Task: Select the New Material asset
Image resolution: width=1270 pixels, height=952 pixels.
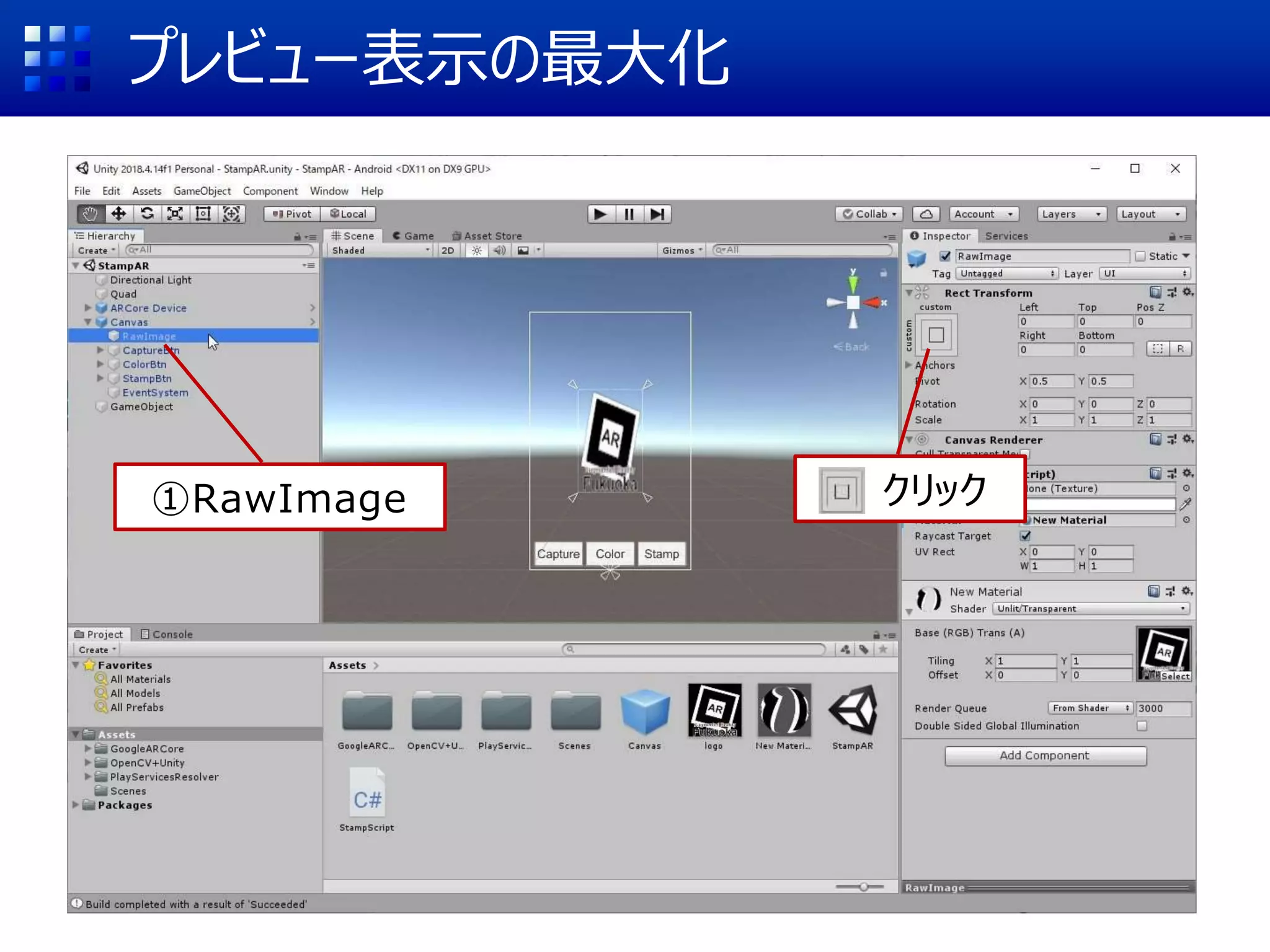Action: click(783, 717)
